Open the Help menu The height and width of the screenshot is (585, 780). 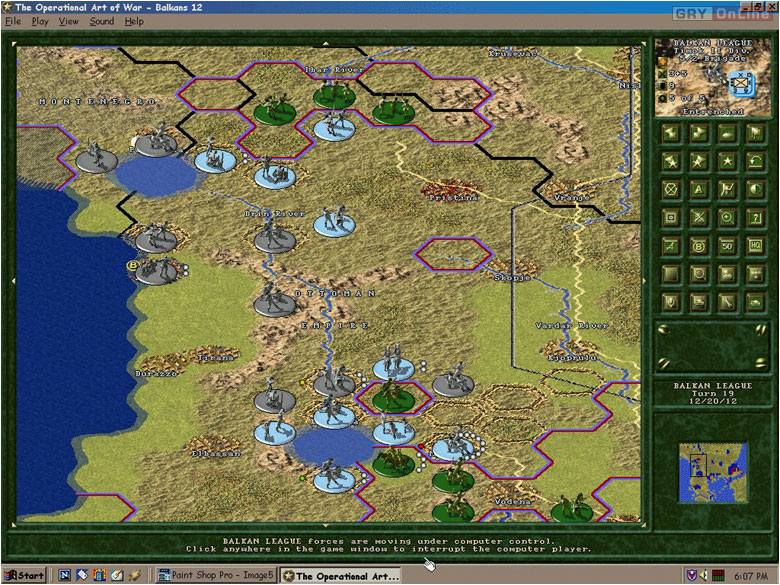(x=134, y=21)
